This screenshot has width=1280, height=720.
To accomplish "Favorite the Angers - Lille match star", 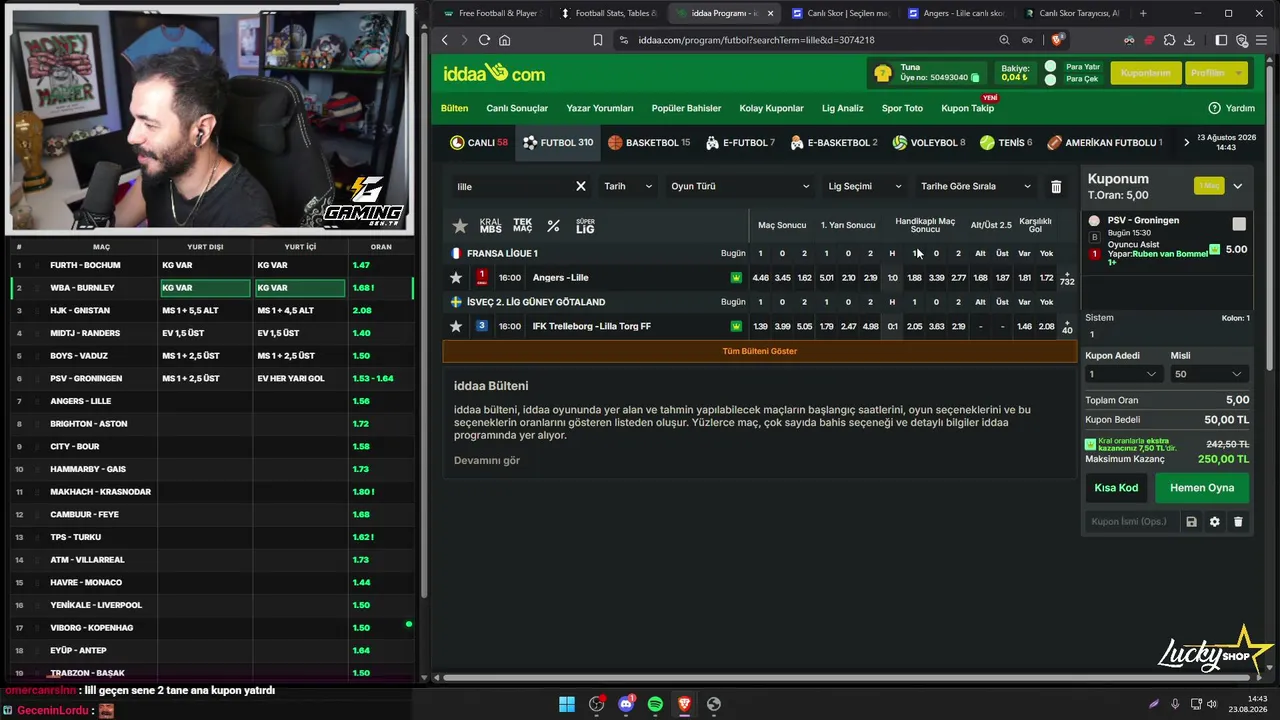I will [x=456, y=277].
